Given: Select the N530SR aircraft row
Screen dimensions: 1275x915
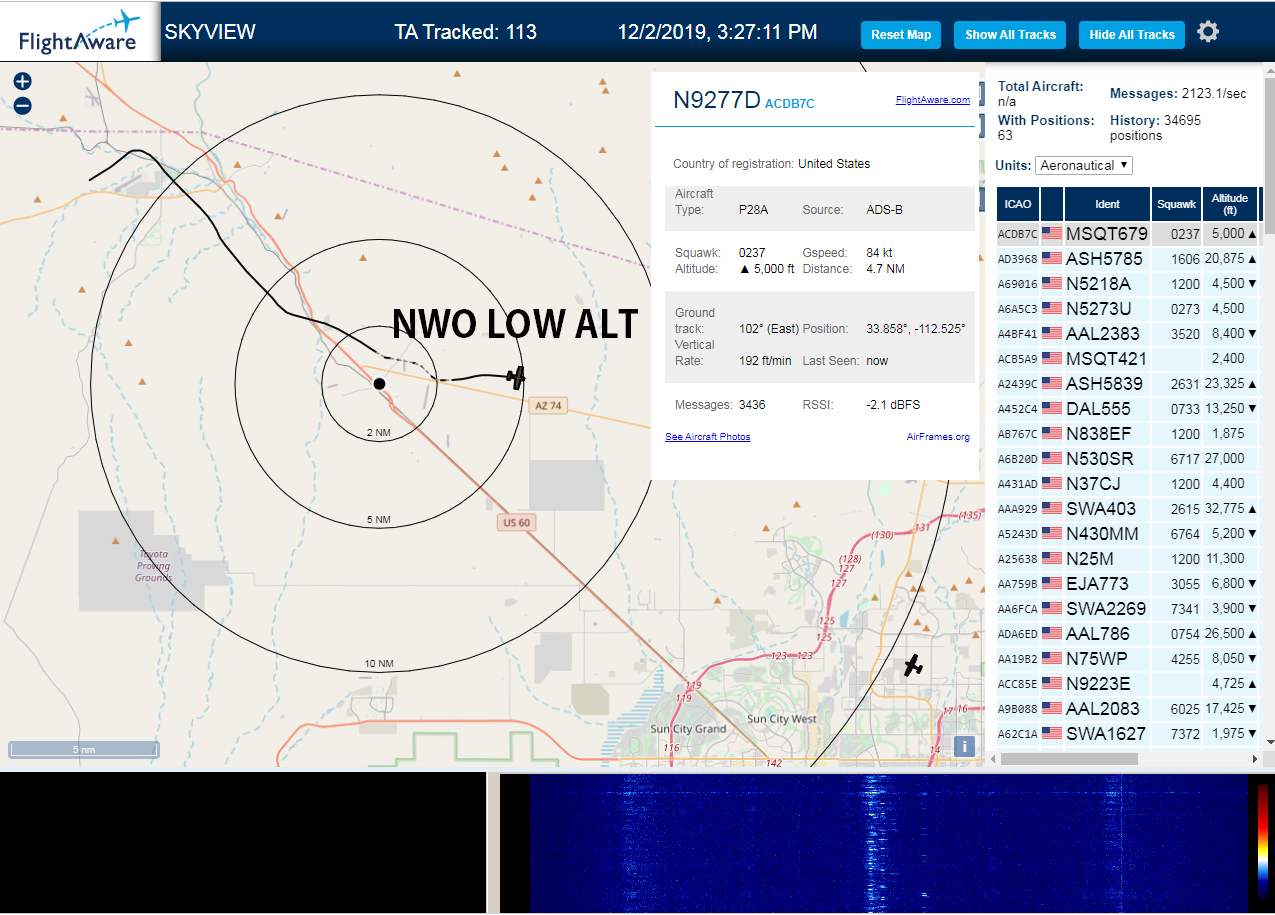Looking at the screenshot, I should pos(1128,459).
